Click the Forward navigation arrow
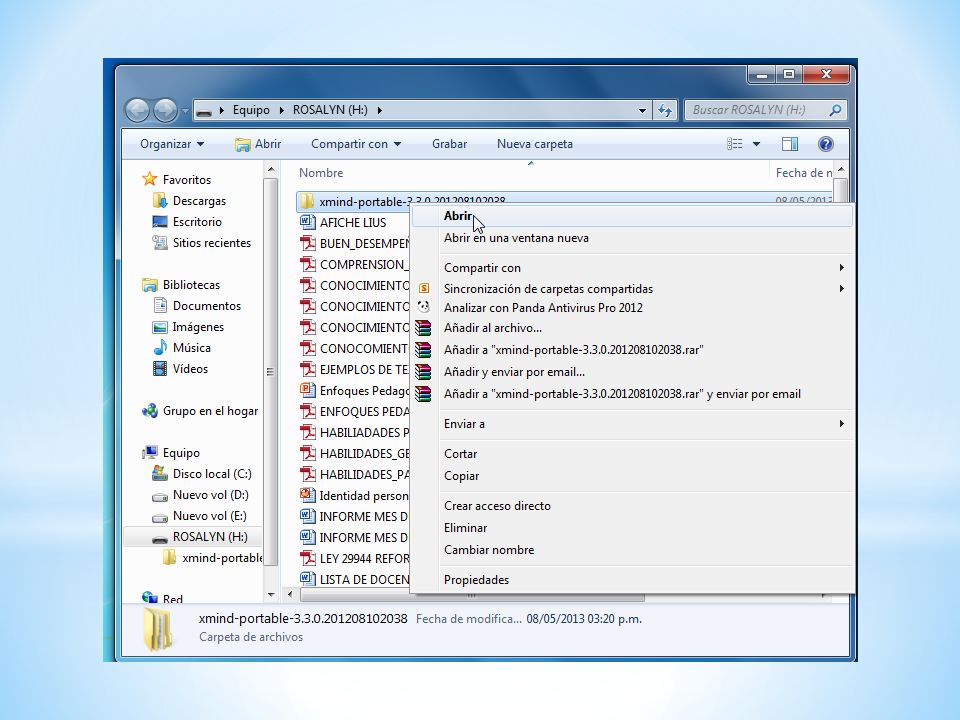Image resolution: width=960 pixels, height=720 pixels. click(x=165, y=110)
